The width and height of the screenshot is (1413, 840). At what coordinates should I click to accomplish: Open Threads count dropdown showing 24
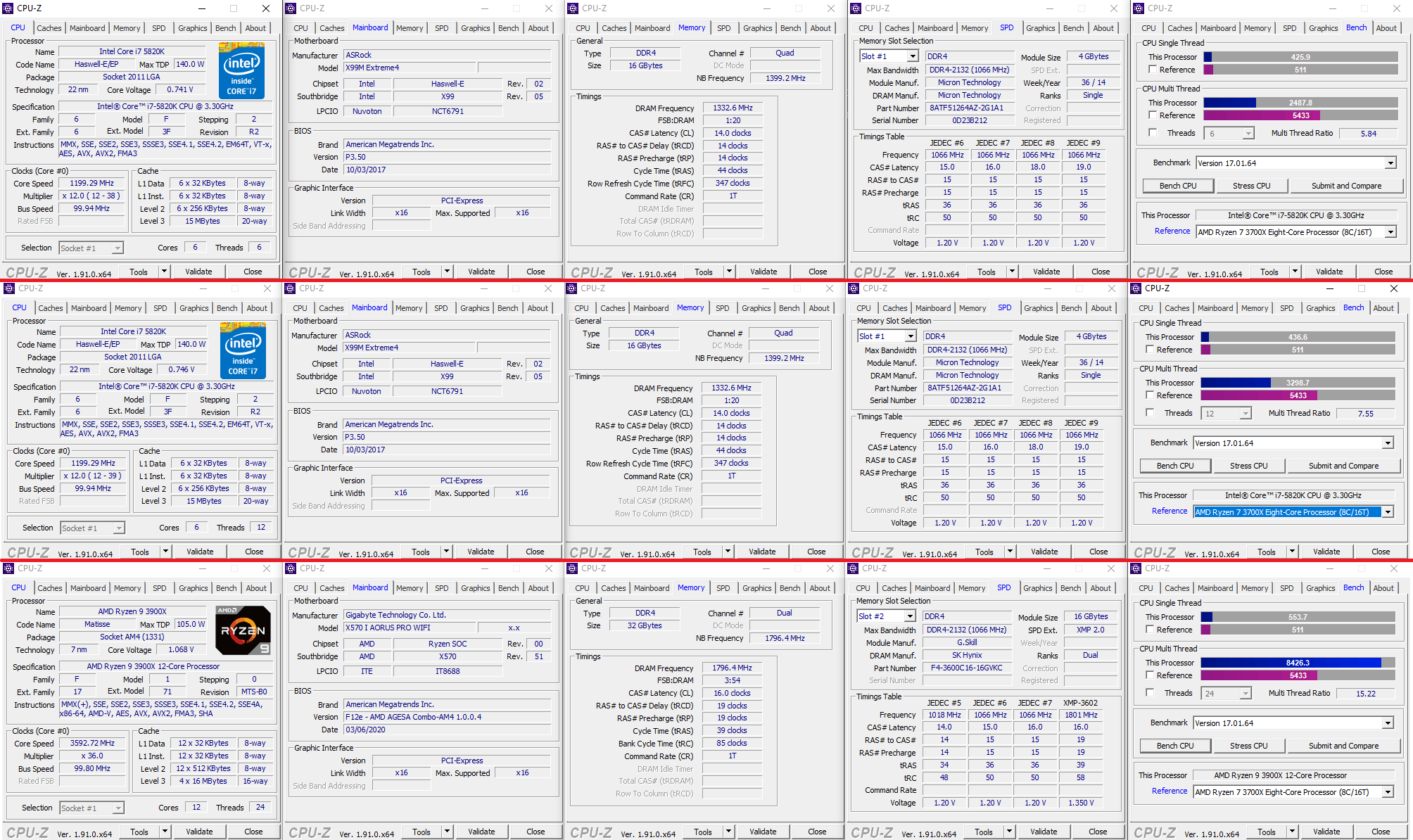click(x=1227, y=694)
